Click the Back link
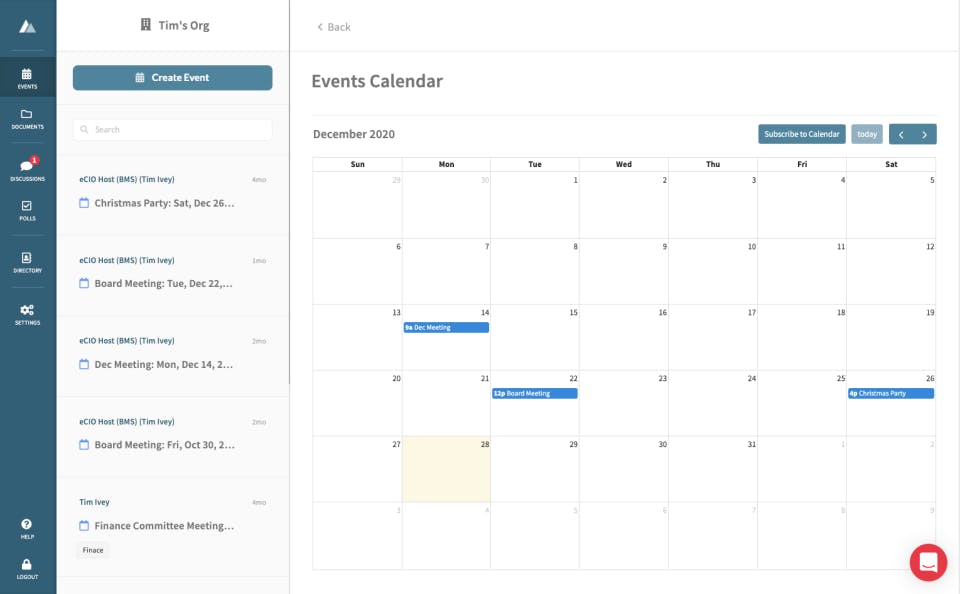 tap(334, 27)
